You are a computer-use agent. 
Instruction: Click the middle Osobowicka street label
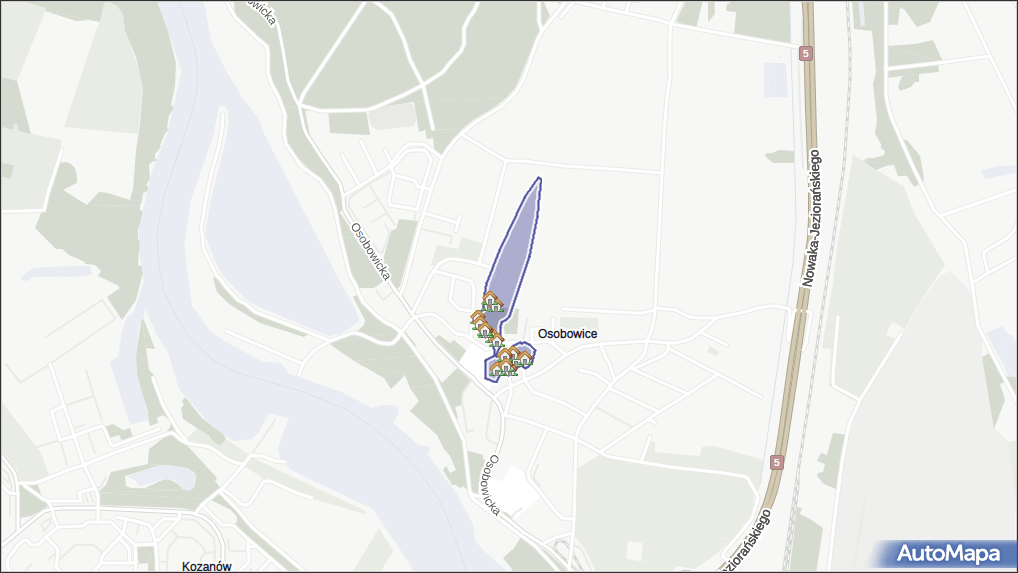371,252
